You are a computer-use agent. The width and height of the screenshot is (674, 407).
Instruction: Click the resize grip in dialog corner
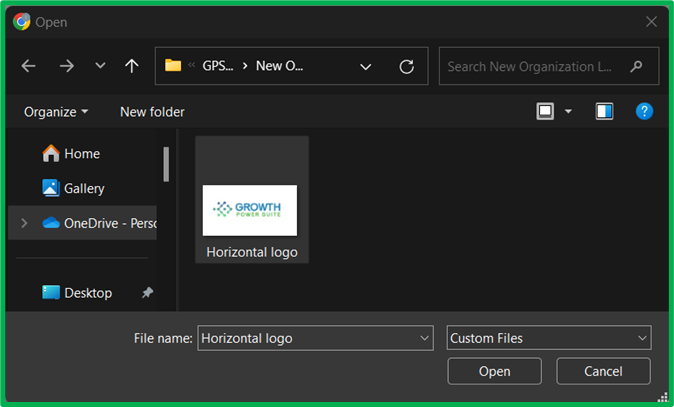[x=663, y=398]
